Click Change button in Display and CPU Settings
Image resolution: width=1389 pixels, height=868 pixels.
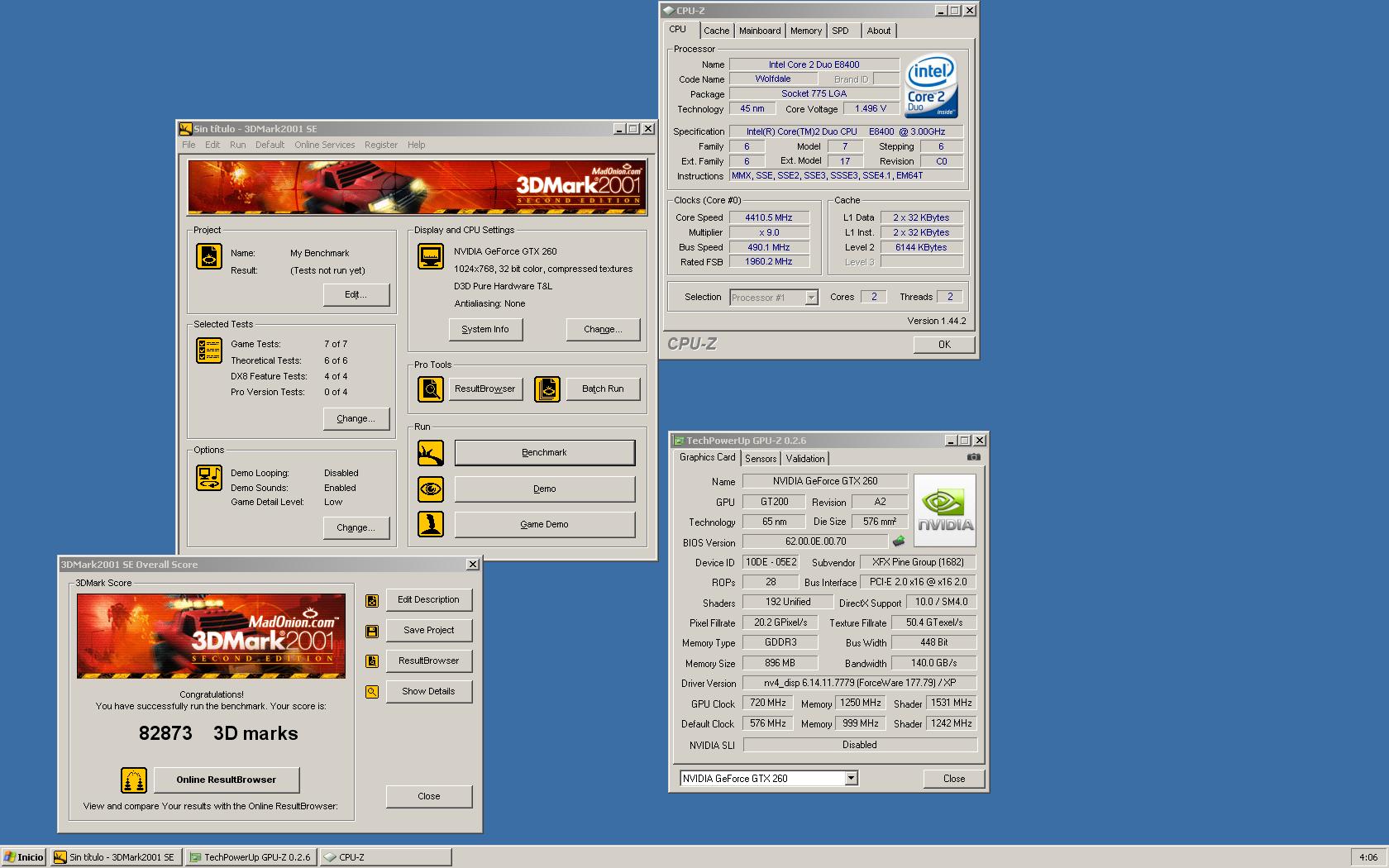pos(604,329)
